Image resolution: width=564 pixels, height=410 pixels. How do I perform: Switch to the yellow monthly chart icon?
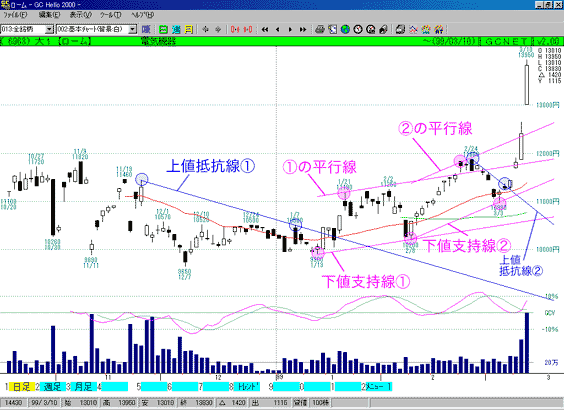(x=188, y=29)
